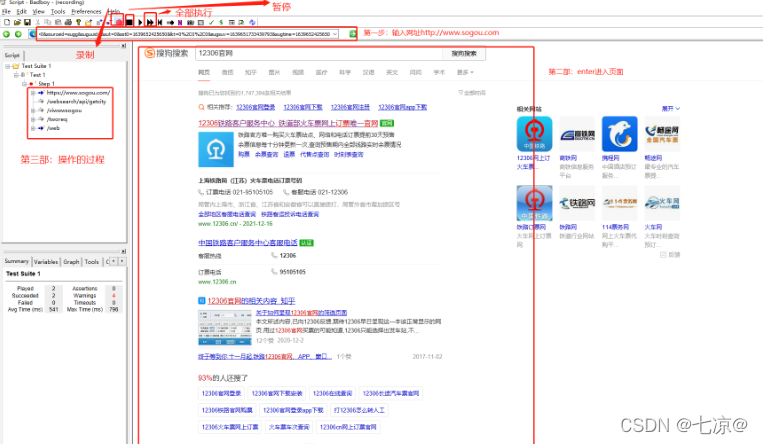Select the Step 1 tree item
The height and width of the screenshot is (444, 763).
(x=47, y=84)
